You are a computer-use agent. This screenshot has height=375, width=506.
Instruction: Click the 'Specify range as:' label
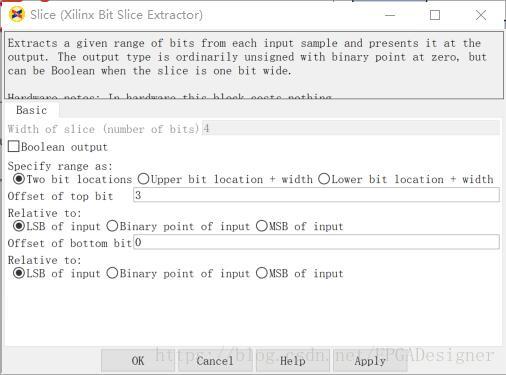tap(60, 166)
